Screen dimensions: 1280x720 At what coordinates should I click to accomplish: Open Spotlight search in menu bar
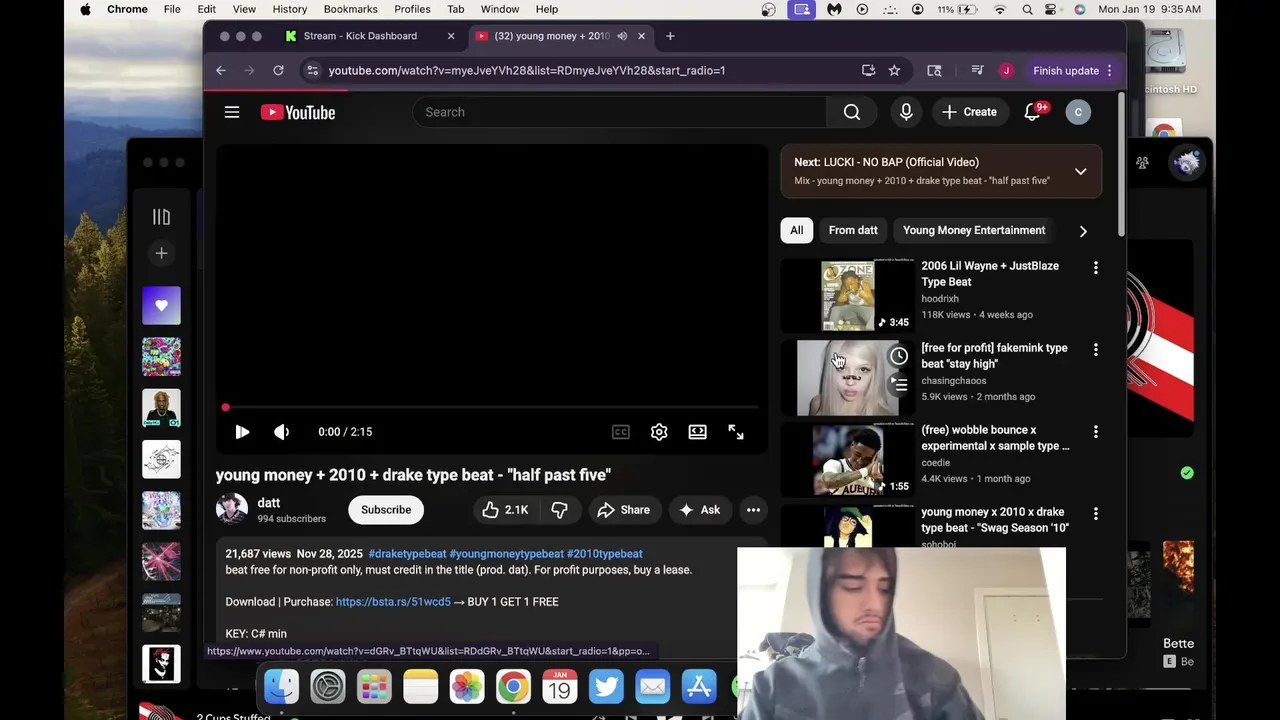[x=1027, y=9]
